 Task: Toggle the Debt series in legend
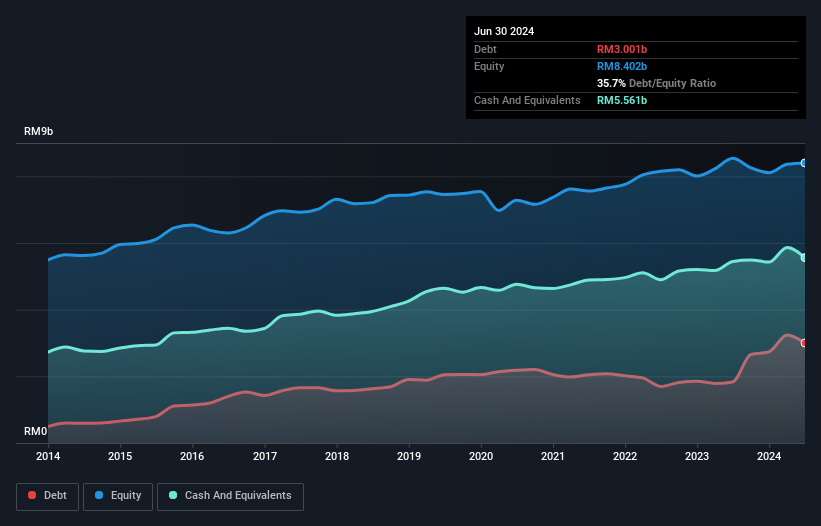tap(48, 496)
